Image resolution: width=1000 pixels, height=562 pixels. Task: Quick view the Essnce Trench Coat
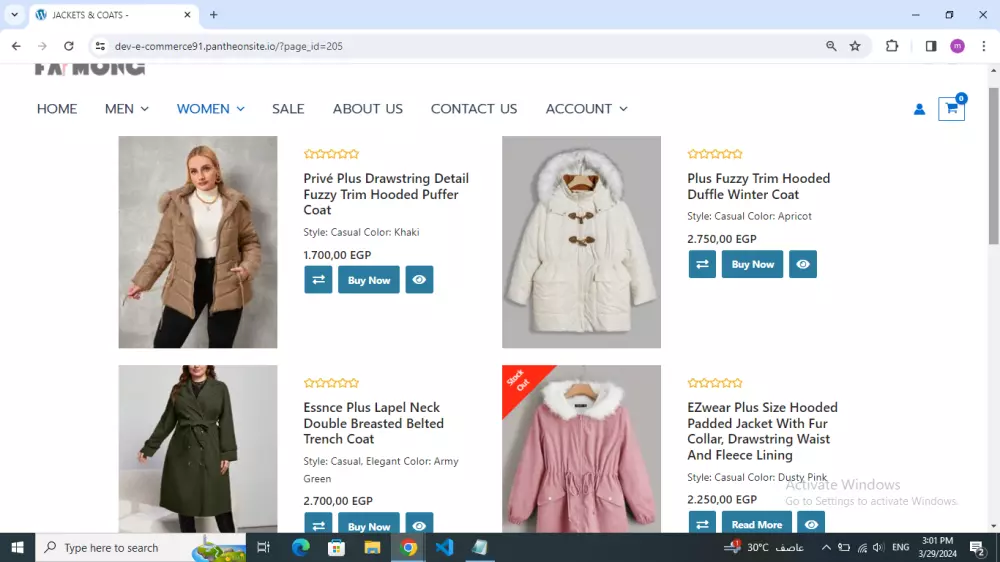click(x=419, y=524)
